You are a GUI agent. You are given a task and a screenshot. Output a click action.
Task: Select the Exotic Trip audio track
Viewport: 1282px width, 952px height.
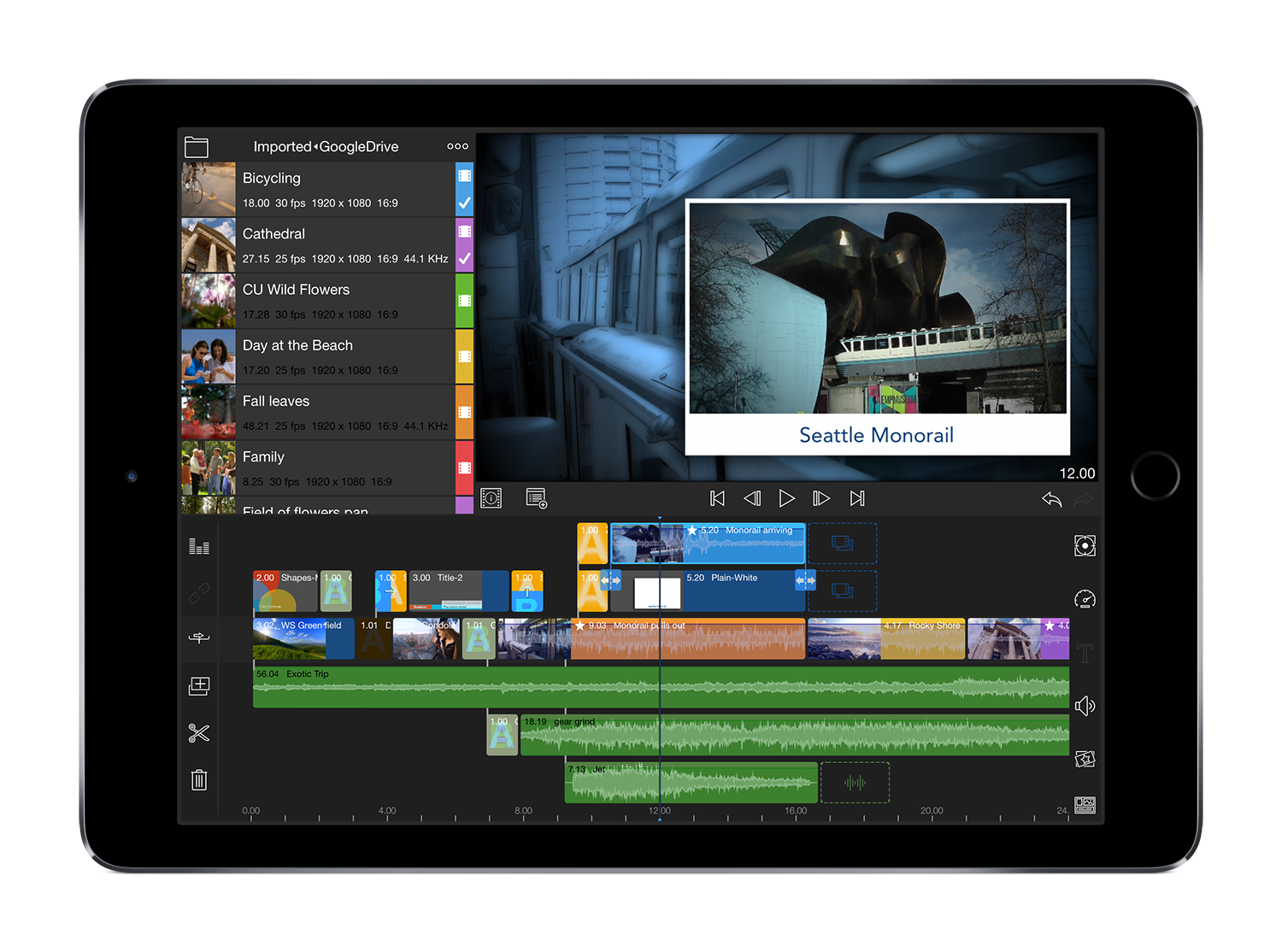pyautogui.click(x=662, y=687)
